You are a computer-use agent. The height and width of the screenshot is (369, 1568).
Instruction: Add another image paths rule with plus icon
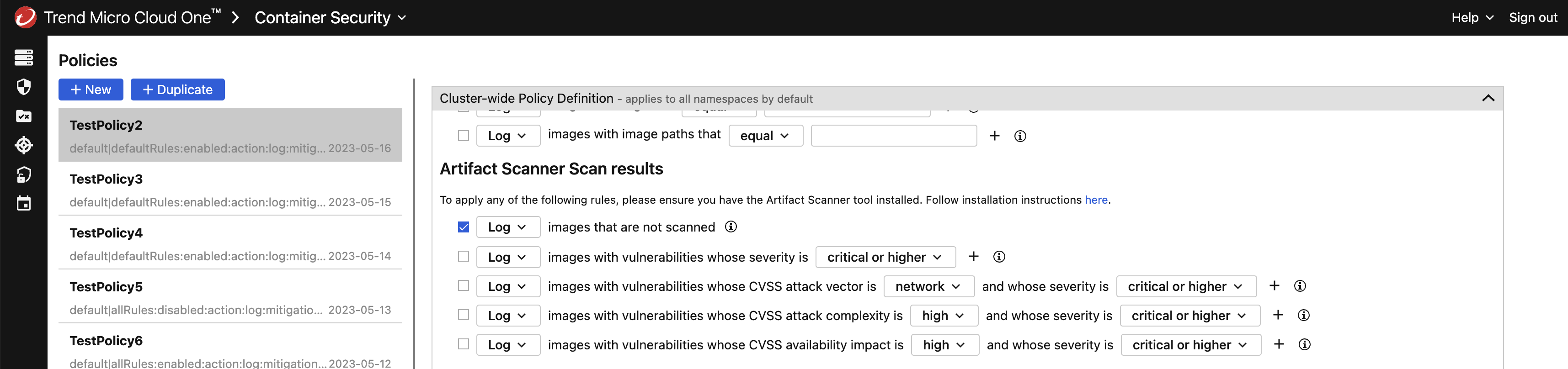tap(994, 136)
